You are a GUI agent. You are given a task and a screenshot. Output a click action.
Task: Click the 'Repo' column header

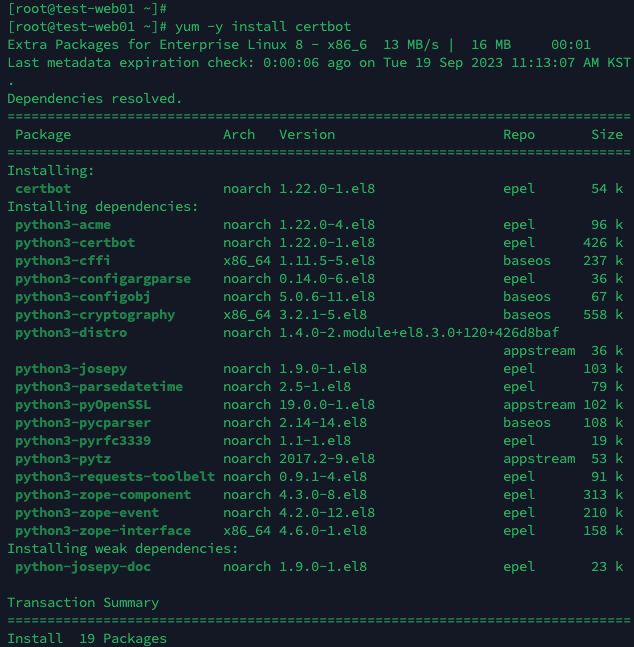point(519,135)
